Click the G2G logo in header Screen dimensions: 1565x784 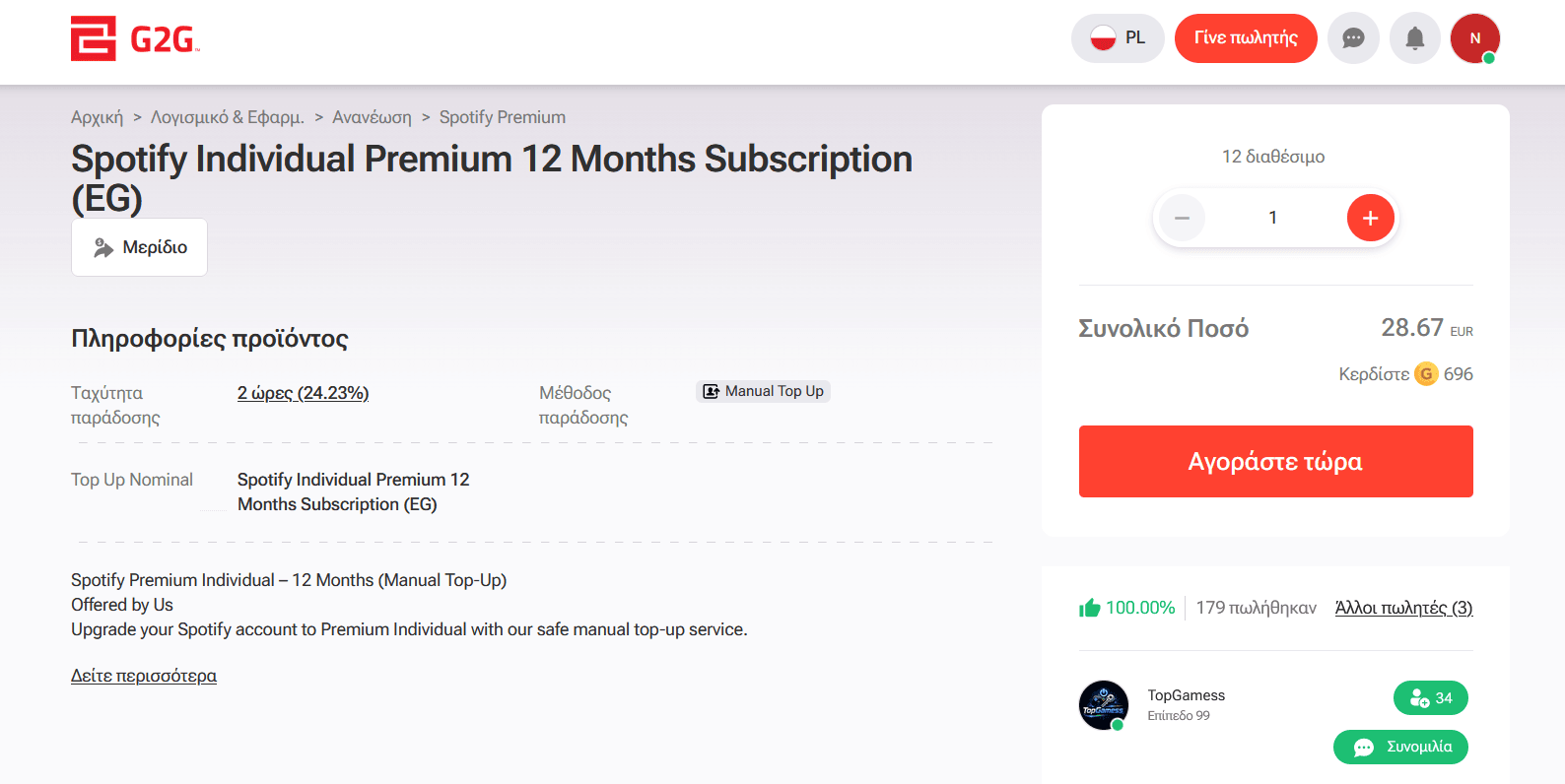(135, 38)
